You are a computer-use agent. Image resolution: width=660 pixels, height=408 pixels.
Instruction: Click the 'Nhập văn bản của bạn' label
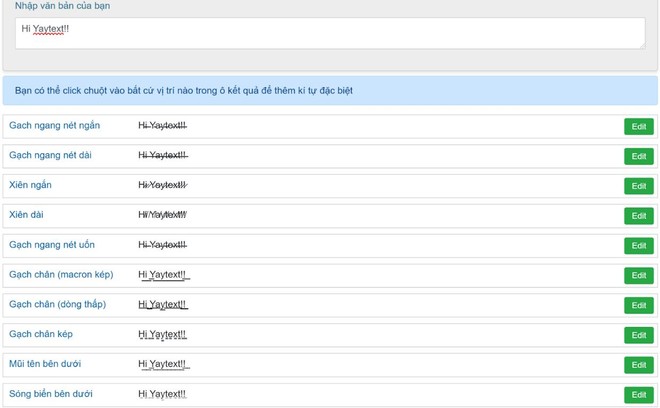click(62, 6)
